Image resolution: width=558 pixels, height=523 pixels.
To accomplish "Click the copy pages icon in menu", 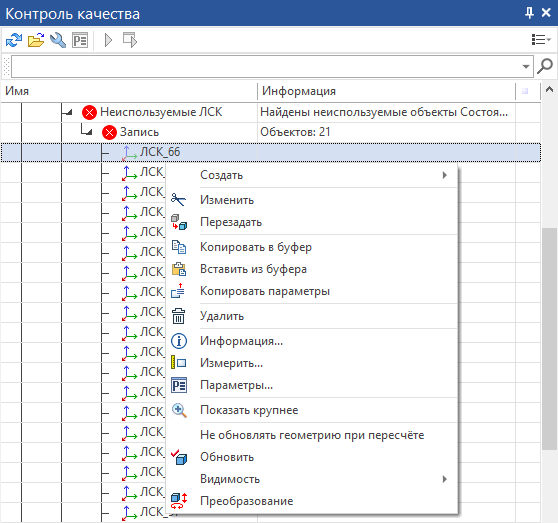I will coord(179,247).
